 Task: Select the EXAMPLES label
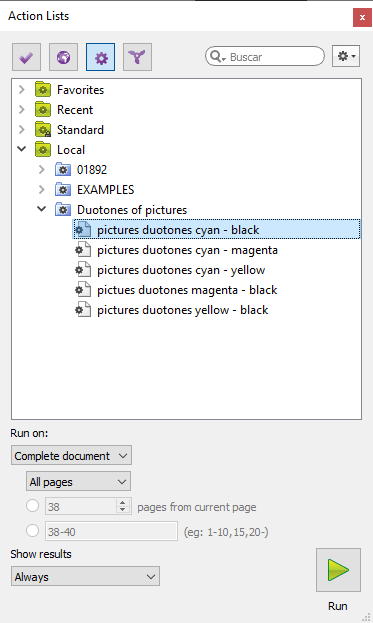[105, 190]
